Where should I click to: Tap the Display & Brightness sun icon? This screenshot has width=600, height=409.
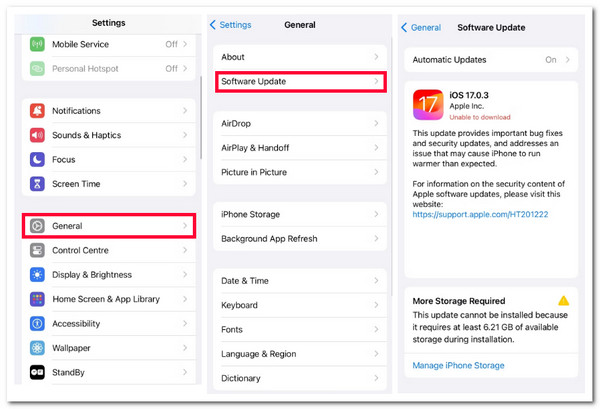coord(37,275)
